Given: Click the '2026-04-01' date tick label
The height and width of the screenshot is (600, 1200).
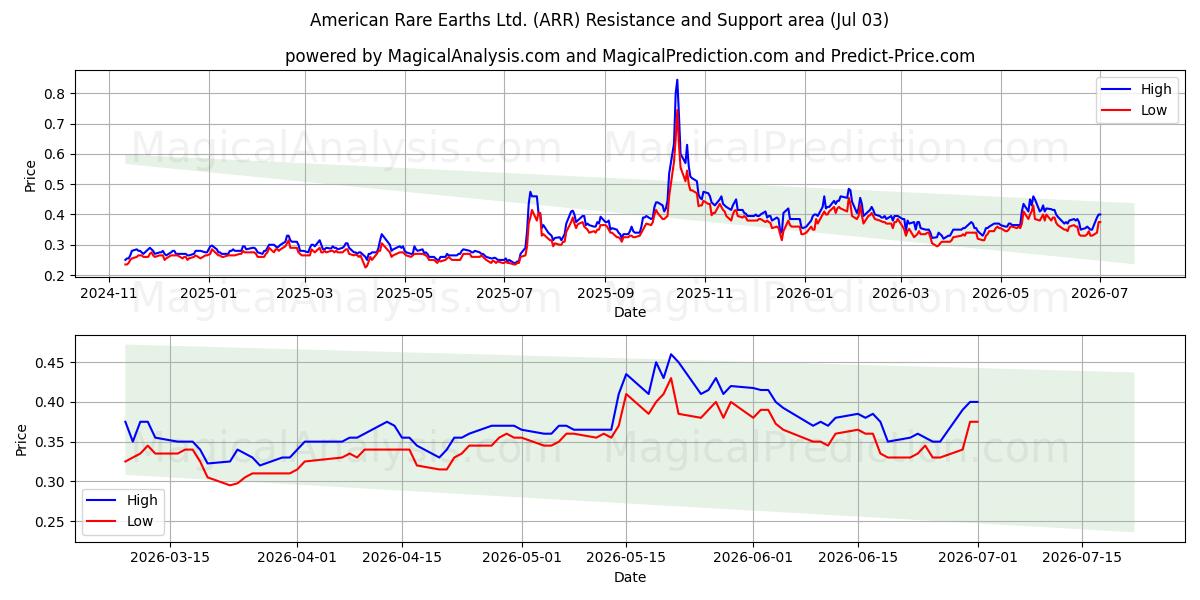Looking at the screenshot, I should pos(297,558).
